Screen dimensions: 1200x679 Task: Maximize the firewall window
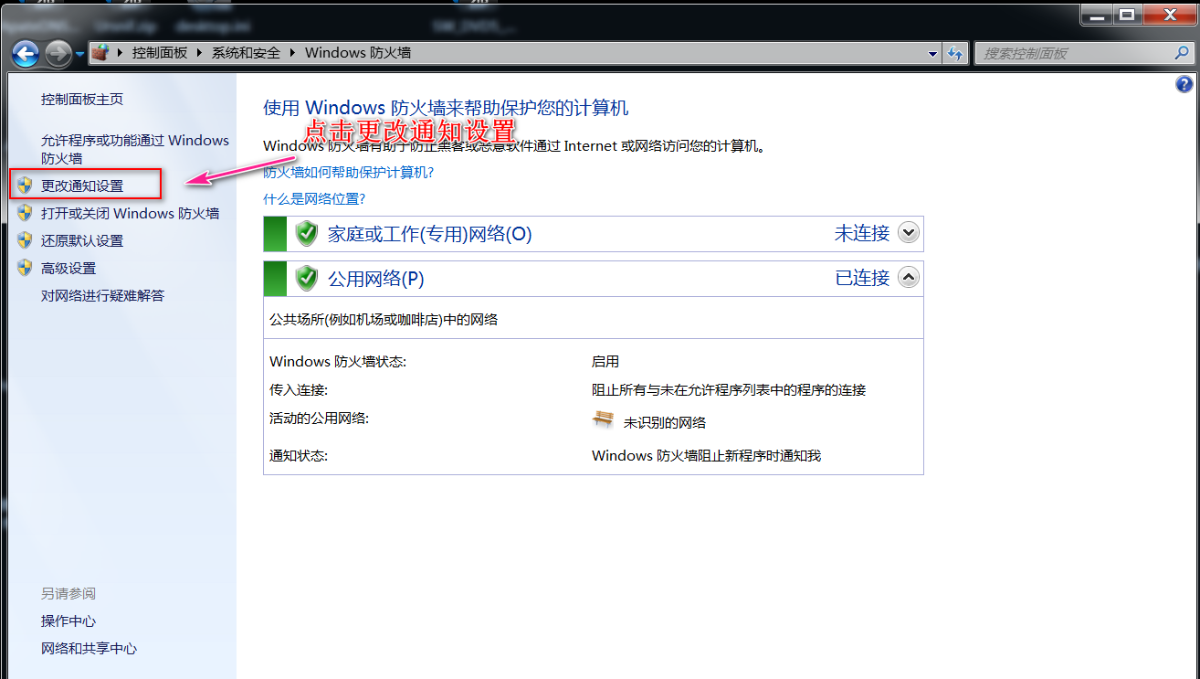tap(1126, 15)
